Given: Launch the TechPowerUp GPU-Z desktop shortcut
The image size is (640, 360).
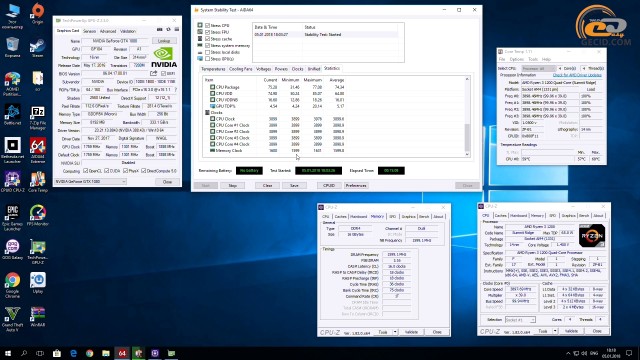Looking at the screenshot, I should point(38,252).
